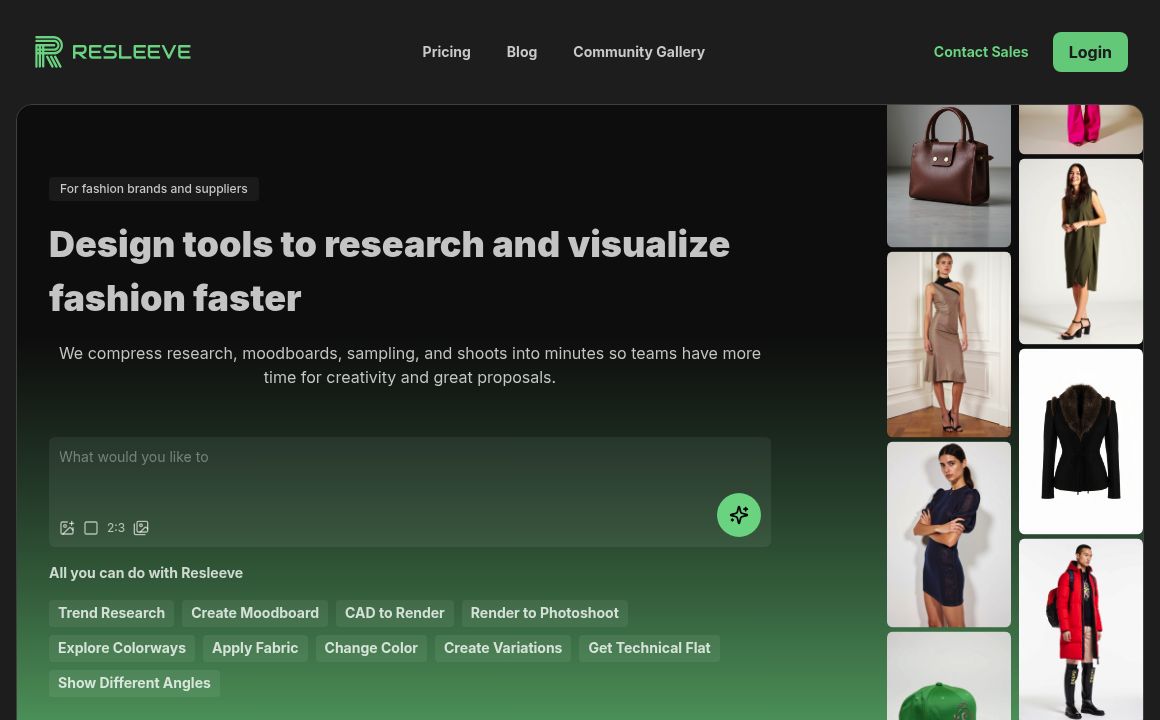The height and width of the screenshot is (720, 1160).
Task: Select the Trend Research chip
Action: pyautogui.click(x=111, y=613)
